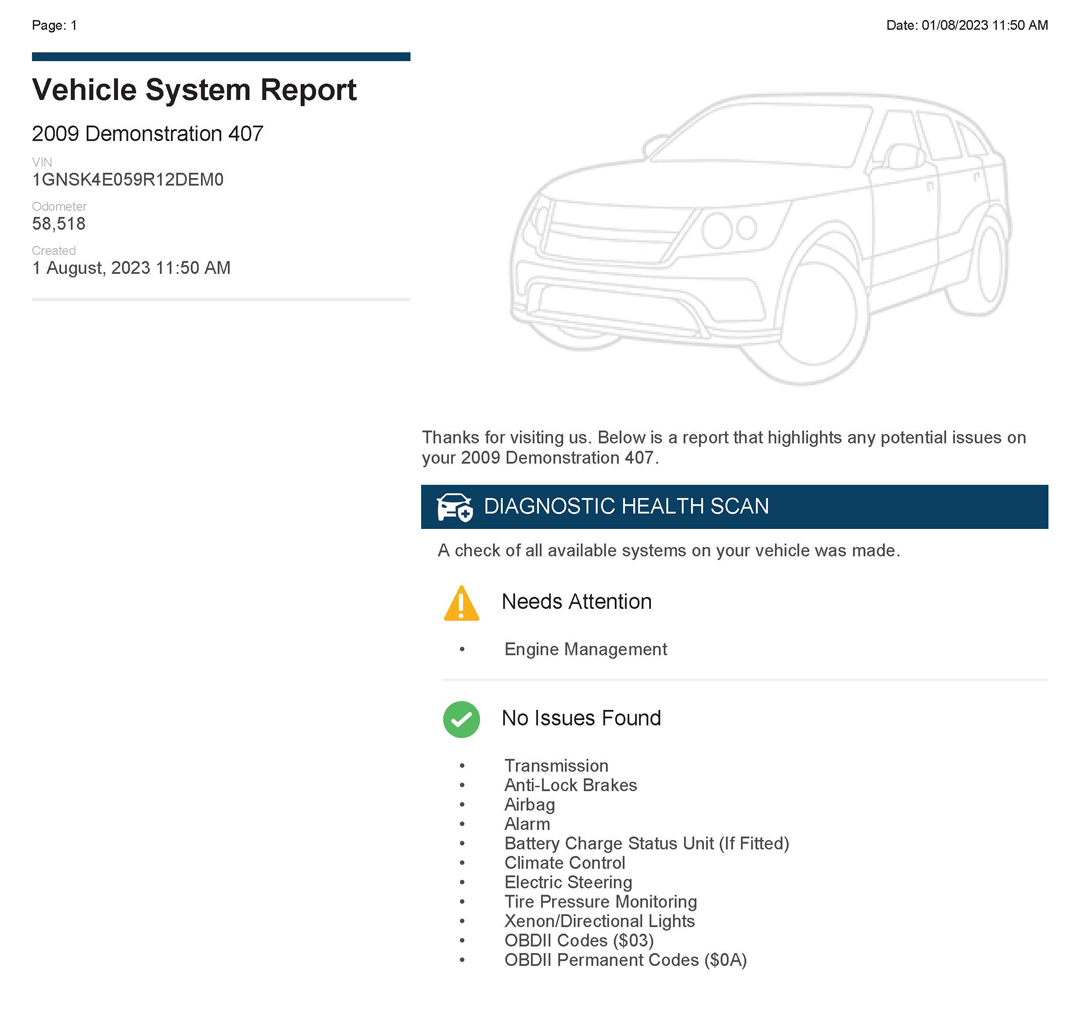Click the green checkmark circle icon
Screen dimensions: 1080x1031
point(461,719)
